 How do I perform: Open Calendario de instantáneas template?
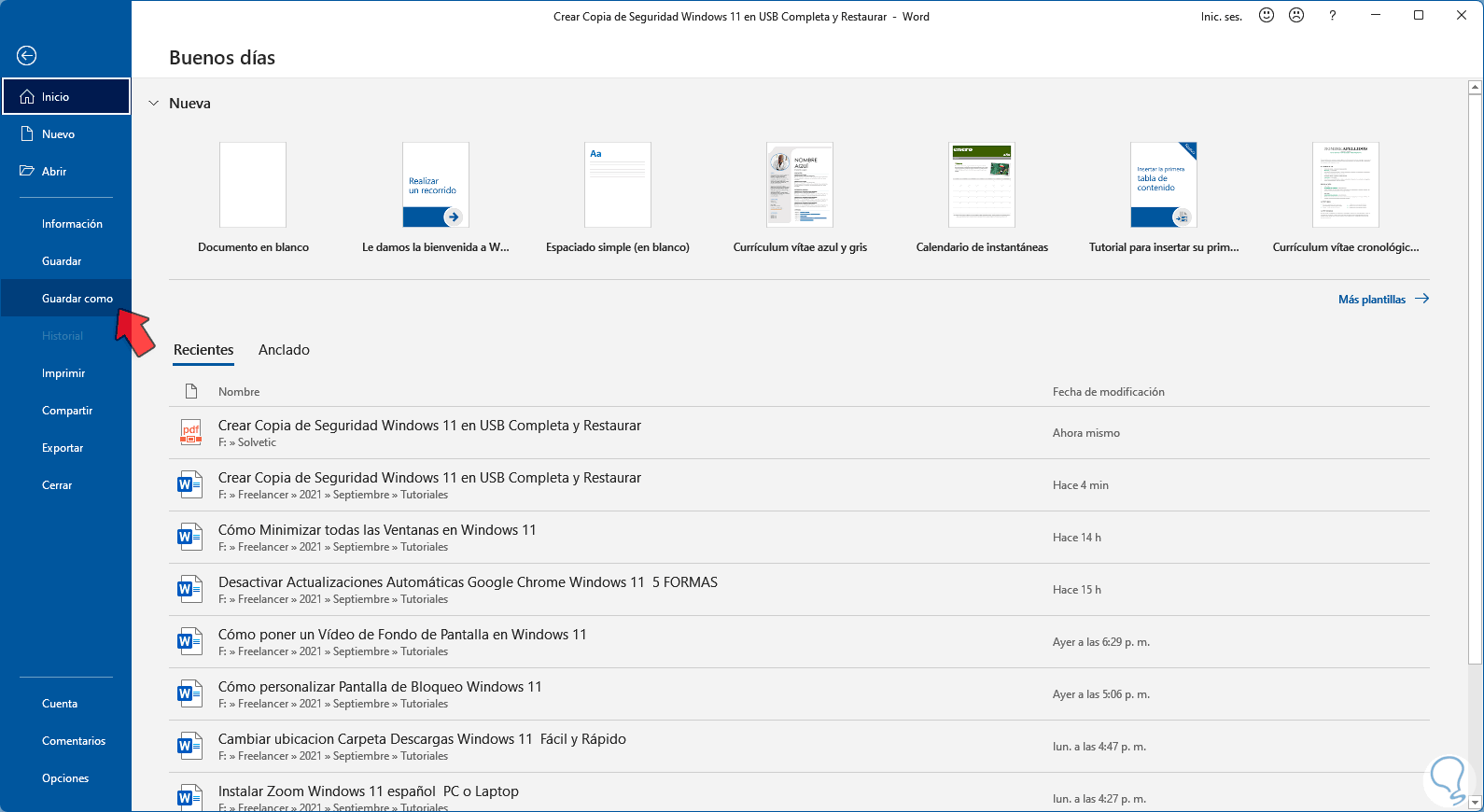point(982,198)
